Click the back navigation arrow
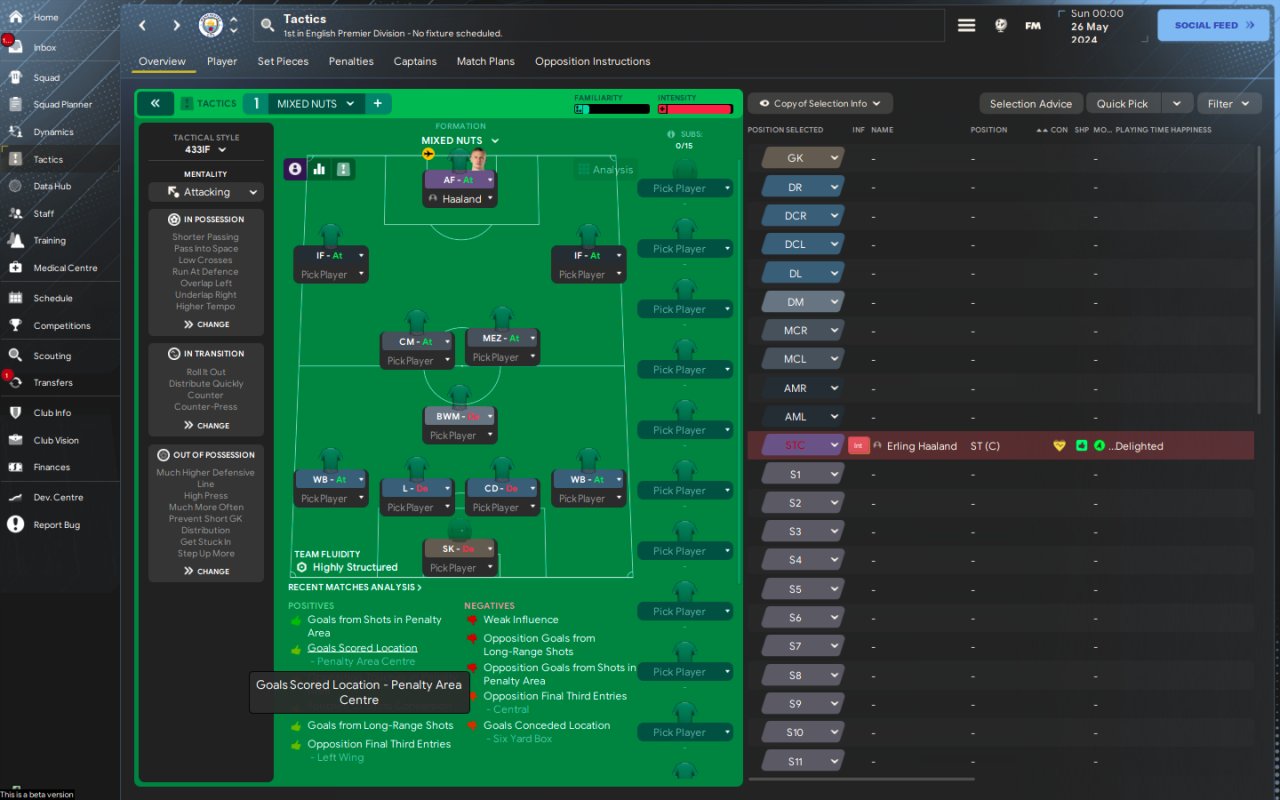The width and height of the screenshot is (1280, 800). pyautogui.click(x=143, y=25)
